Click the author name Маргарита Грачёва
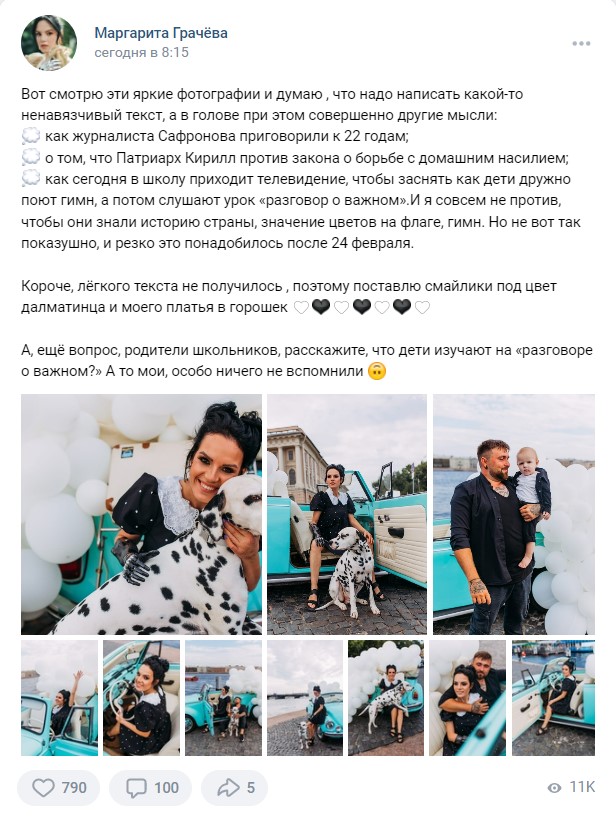Viewport: 616px width, 817px height. tap(161, 33)
